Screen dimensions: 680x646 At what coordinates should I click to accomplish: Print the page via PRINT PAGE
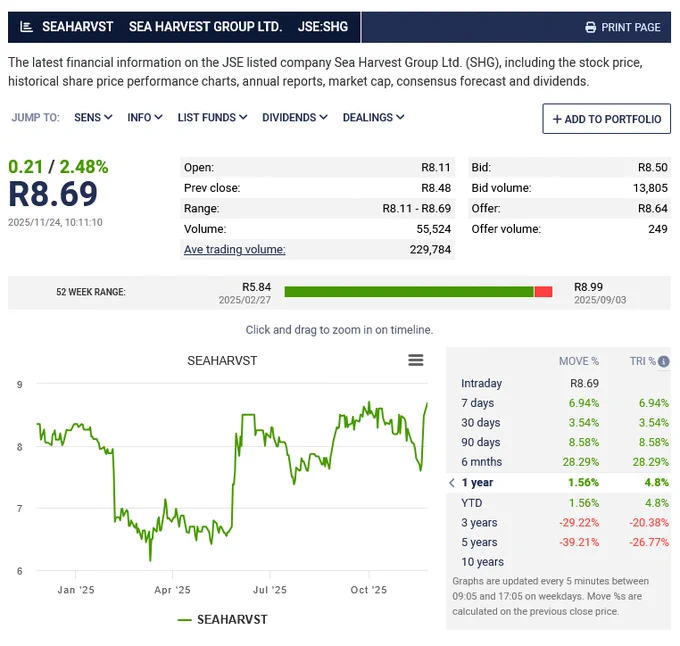(x=622, y=27)
